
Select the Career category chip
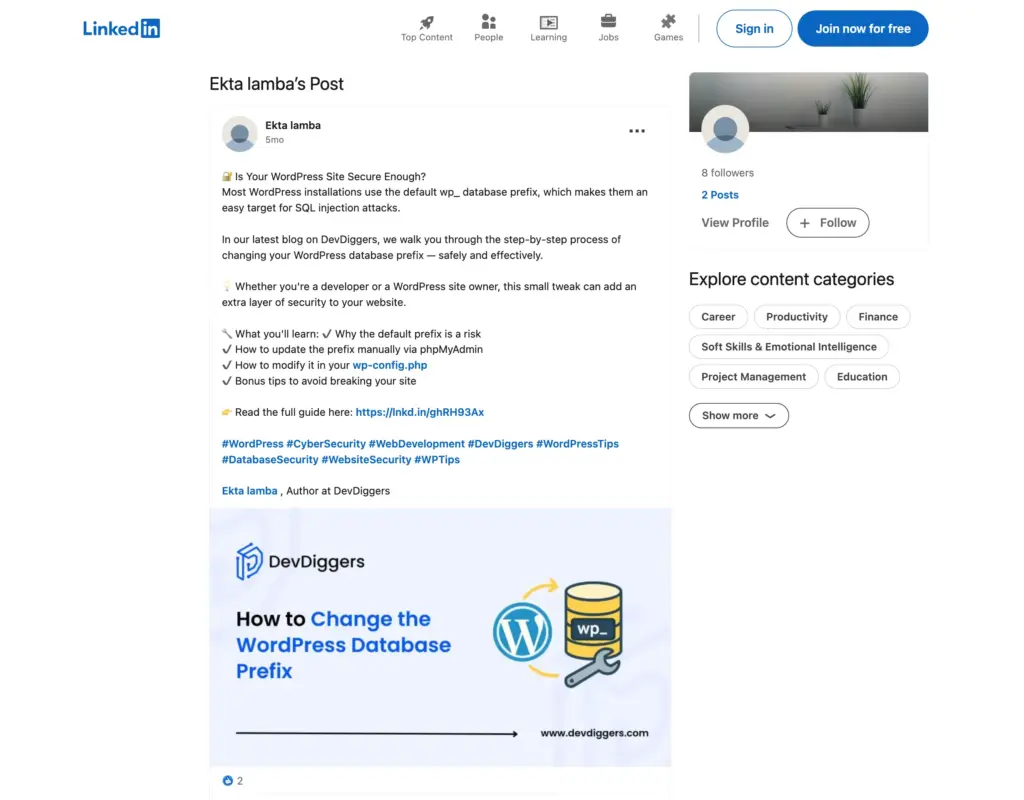pyautogui.click(x=718, y=317)
